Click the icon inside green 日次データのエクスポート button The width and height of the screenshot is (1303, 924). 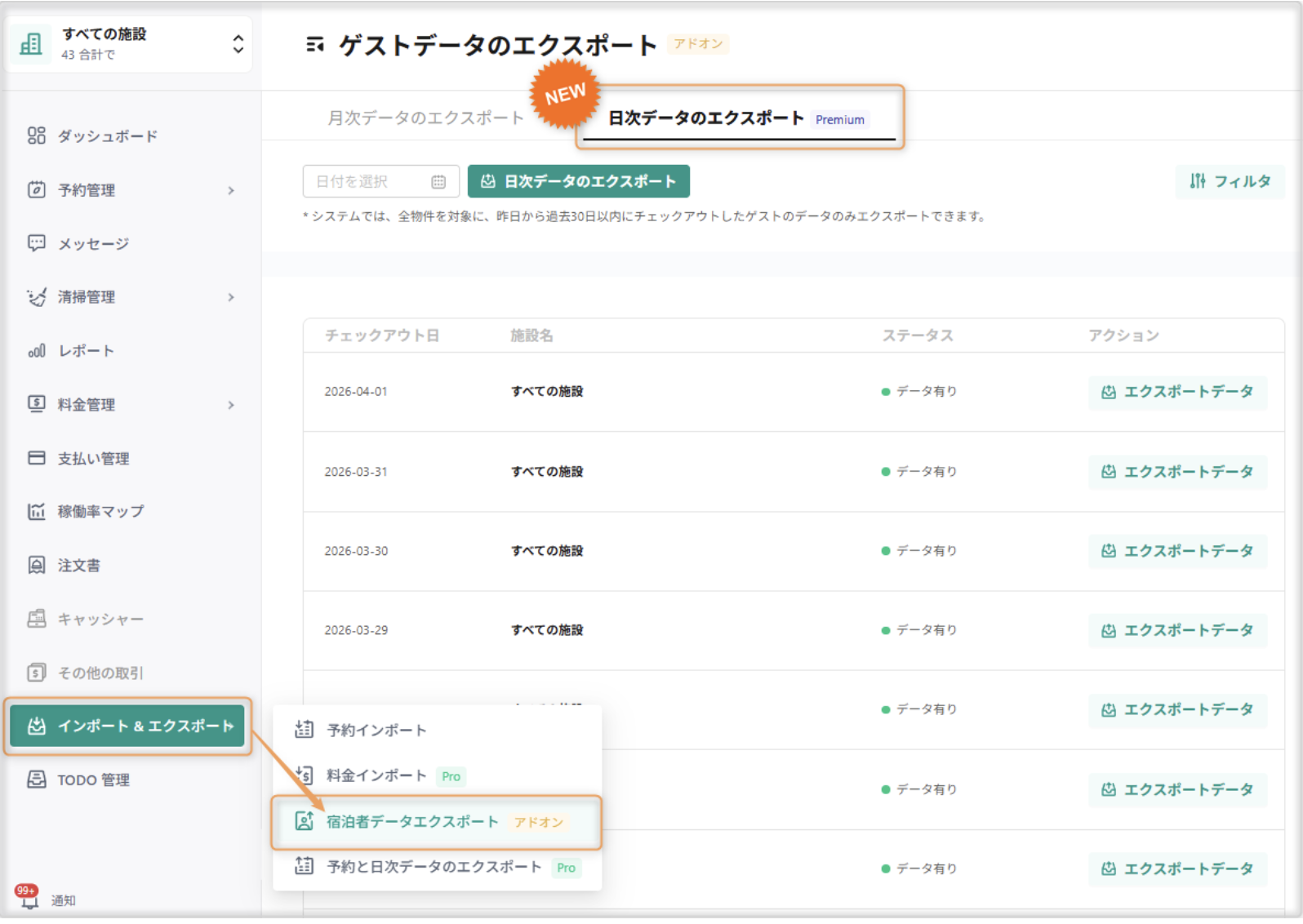[x=488, y=181]
